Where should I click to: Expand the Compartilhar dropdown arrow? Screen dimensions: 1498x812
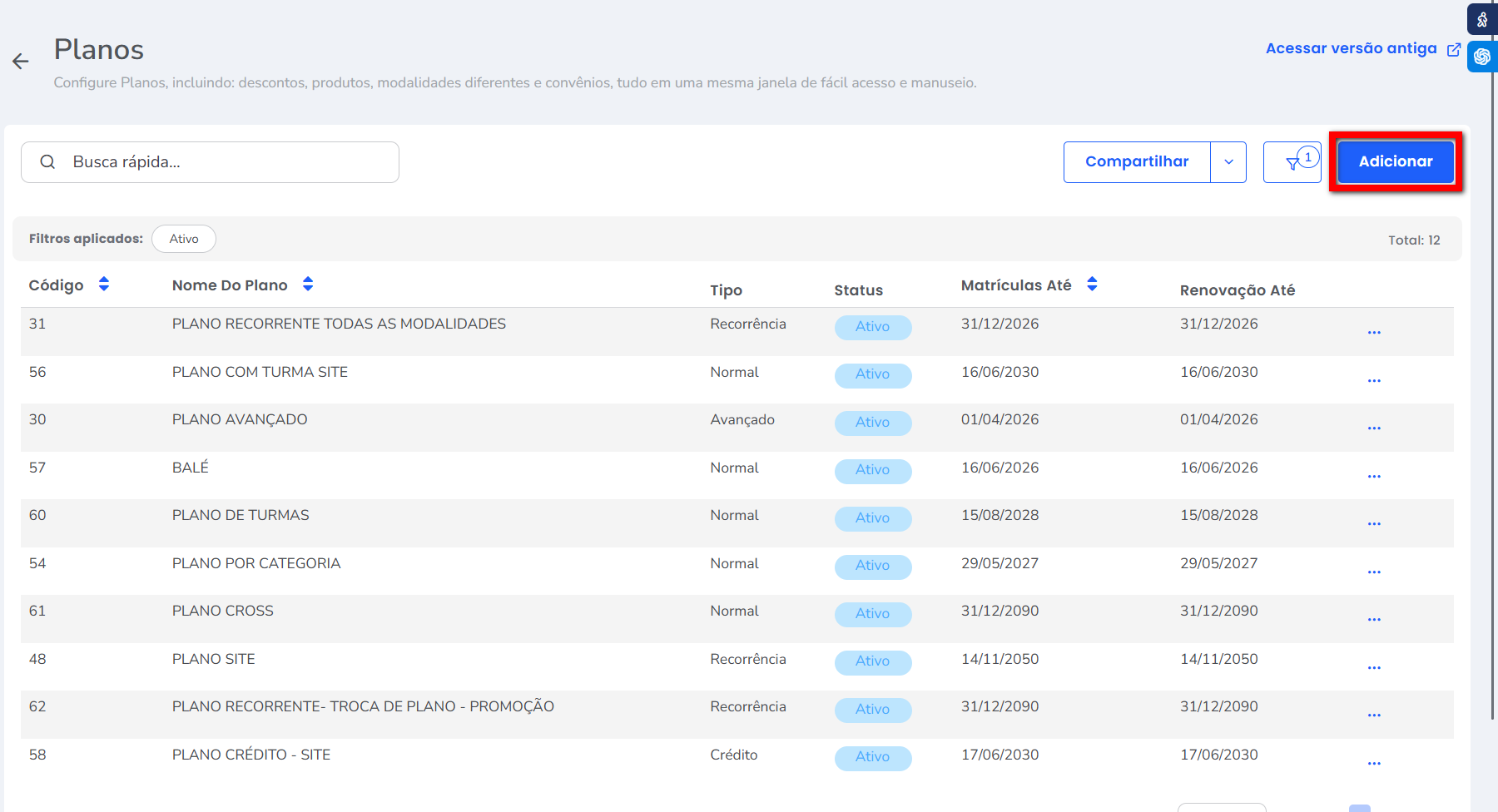tap(1228, 162)
